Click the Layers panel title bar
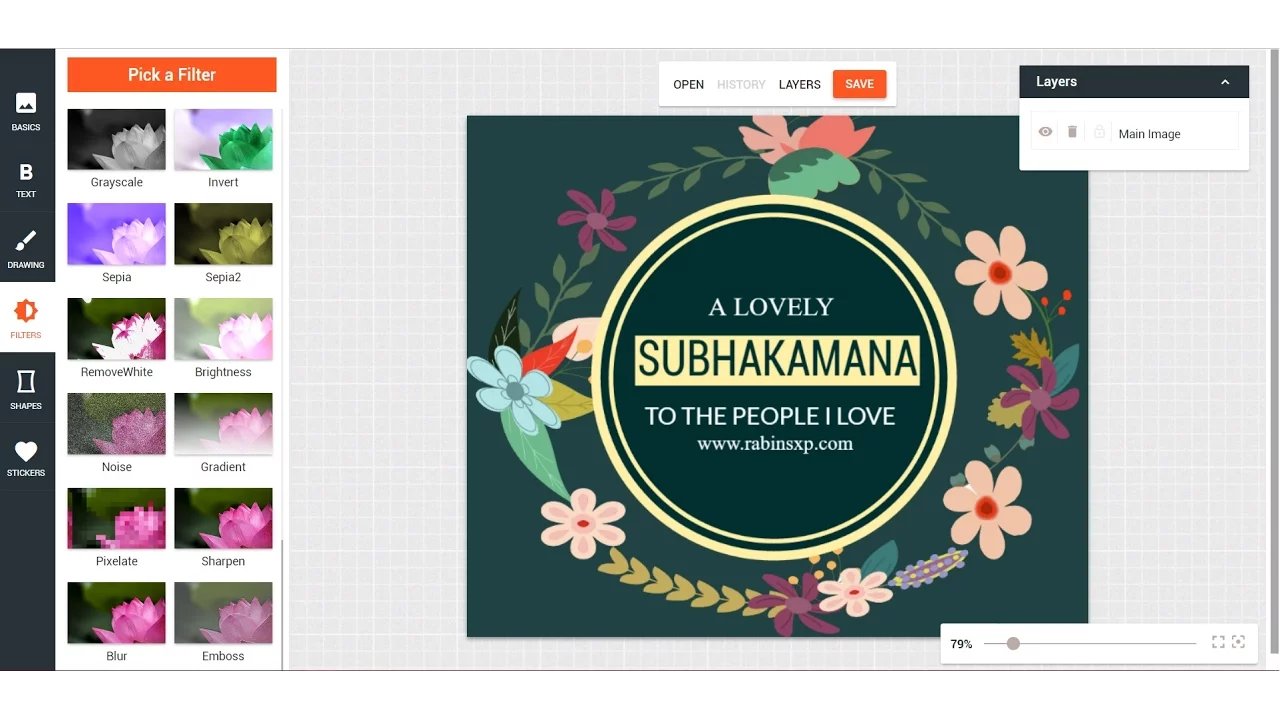This screenshot has width=1280, height=720. (1134, 82)
